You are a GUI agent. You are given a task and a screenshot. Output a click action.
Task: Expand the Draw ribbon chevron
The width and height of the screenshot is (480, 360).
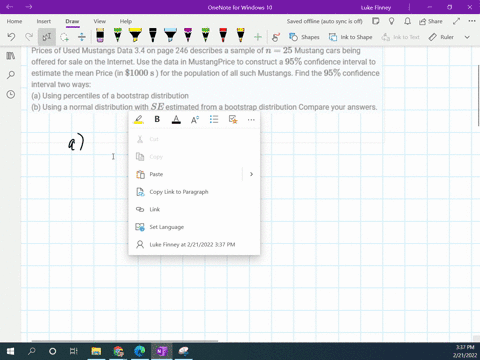point(467,37)
